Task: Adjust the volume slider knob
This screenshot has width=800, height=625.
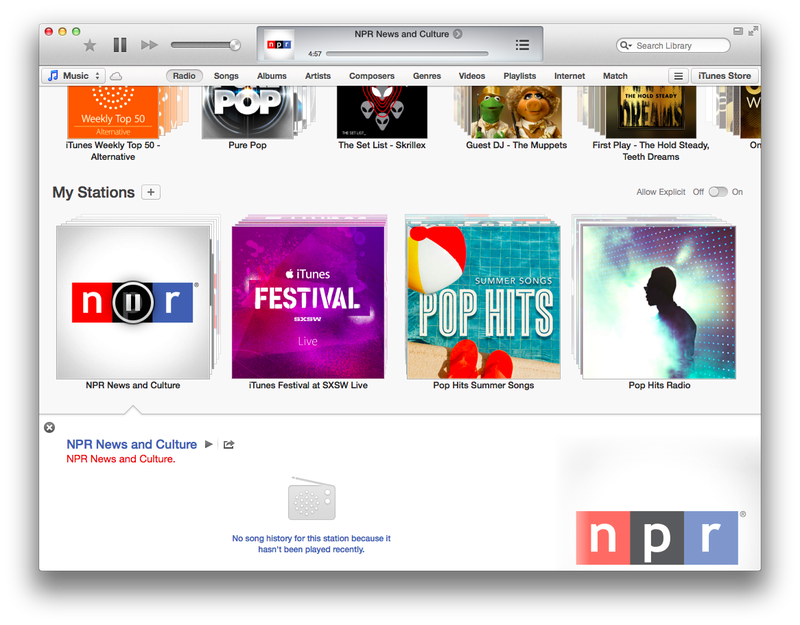Action: (x=235, y=45)
